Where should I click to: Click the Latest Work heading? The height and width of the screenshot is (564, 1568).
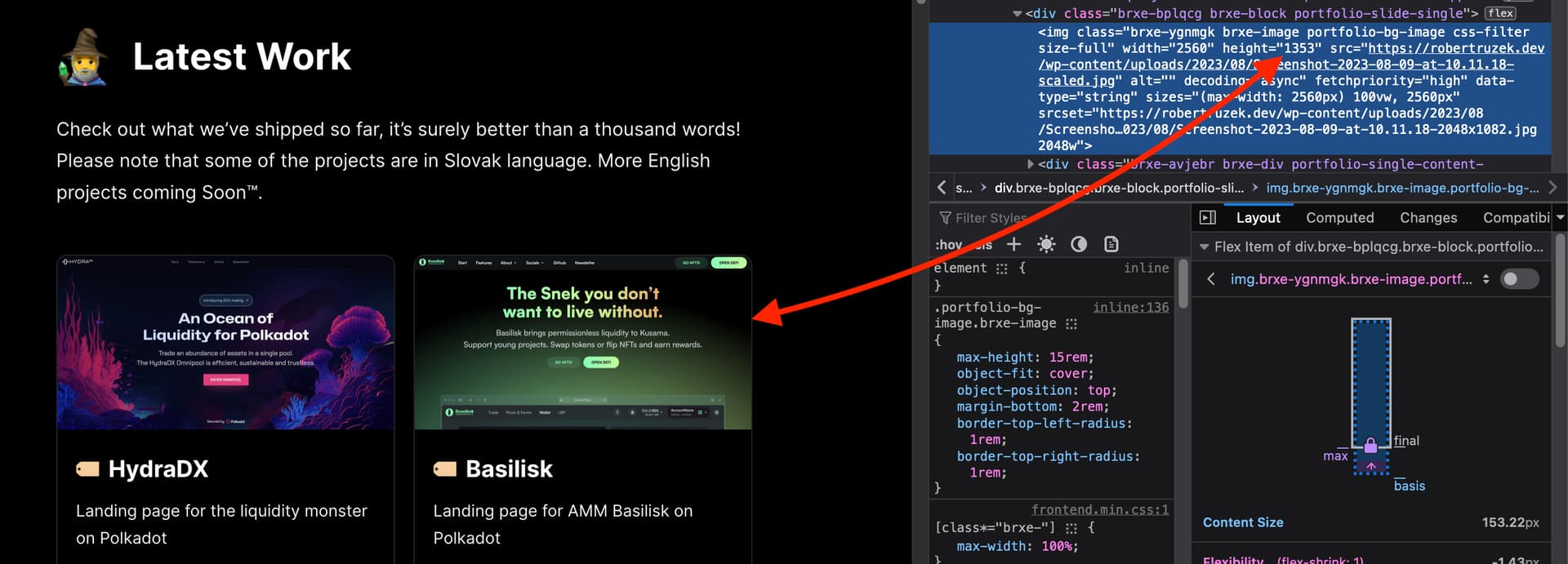242,56
